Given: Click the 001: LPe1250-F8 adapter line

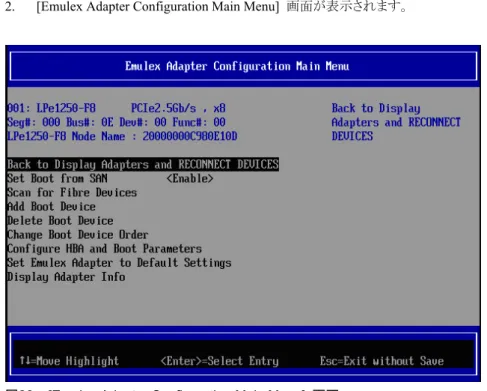Looking at the screenshot, I should coord(52,108).
